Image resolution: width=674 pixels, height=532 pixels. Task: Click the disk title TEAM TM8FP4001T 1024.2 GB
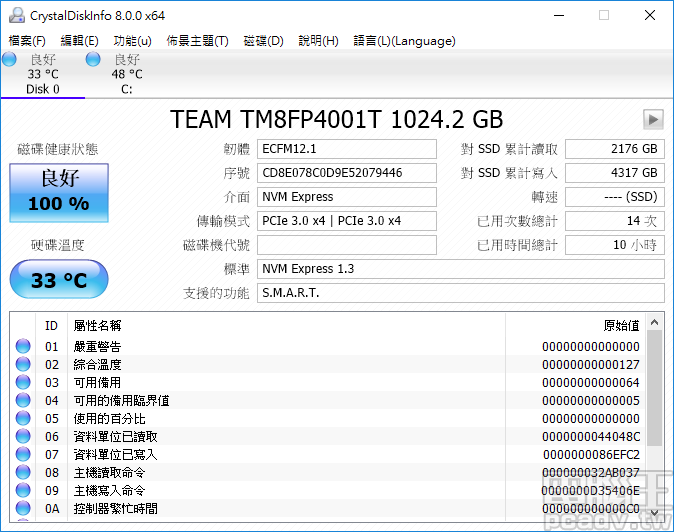click(x=337, y=119)
